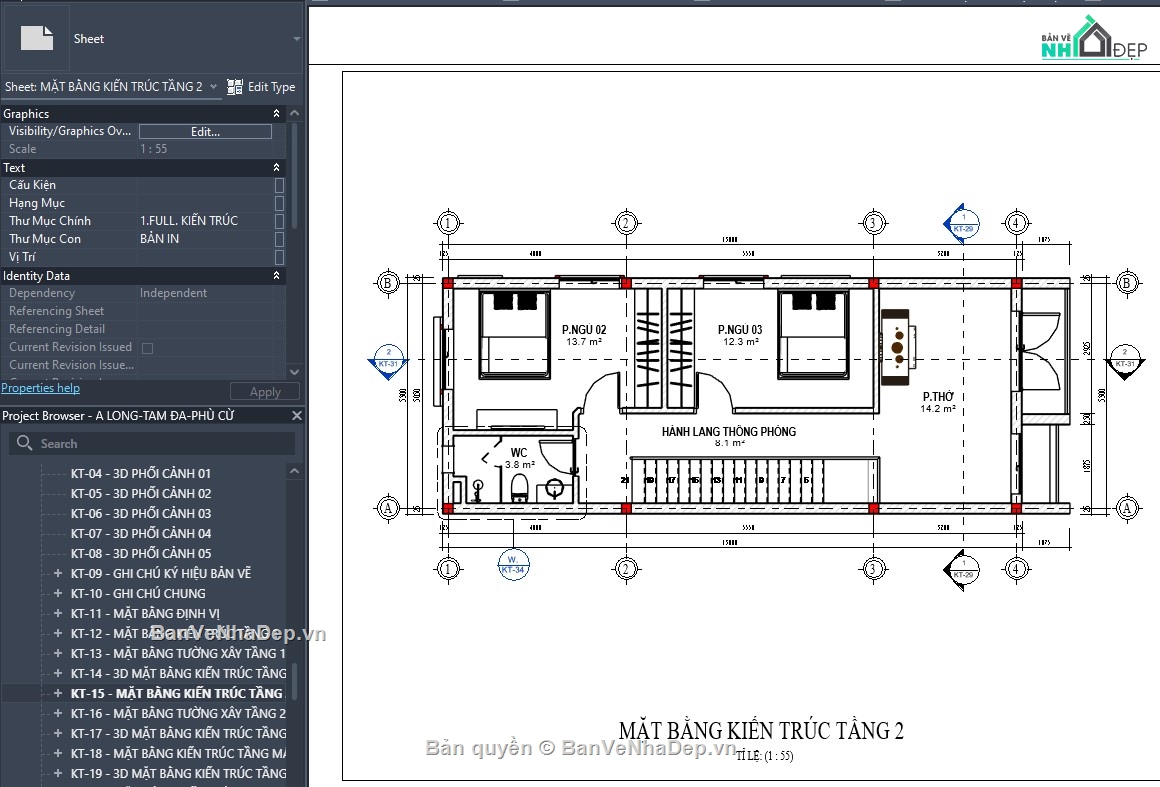This screenshot has height=787, width=1160.
Task: Select the bed in P.NGU 02
Action: click(515, 334)
